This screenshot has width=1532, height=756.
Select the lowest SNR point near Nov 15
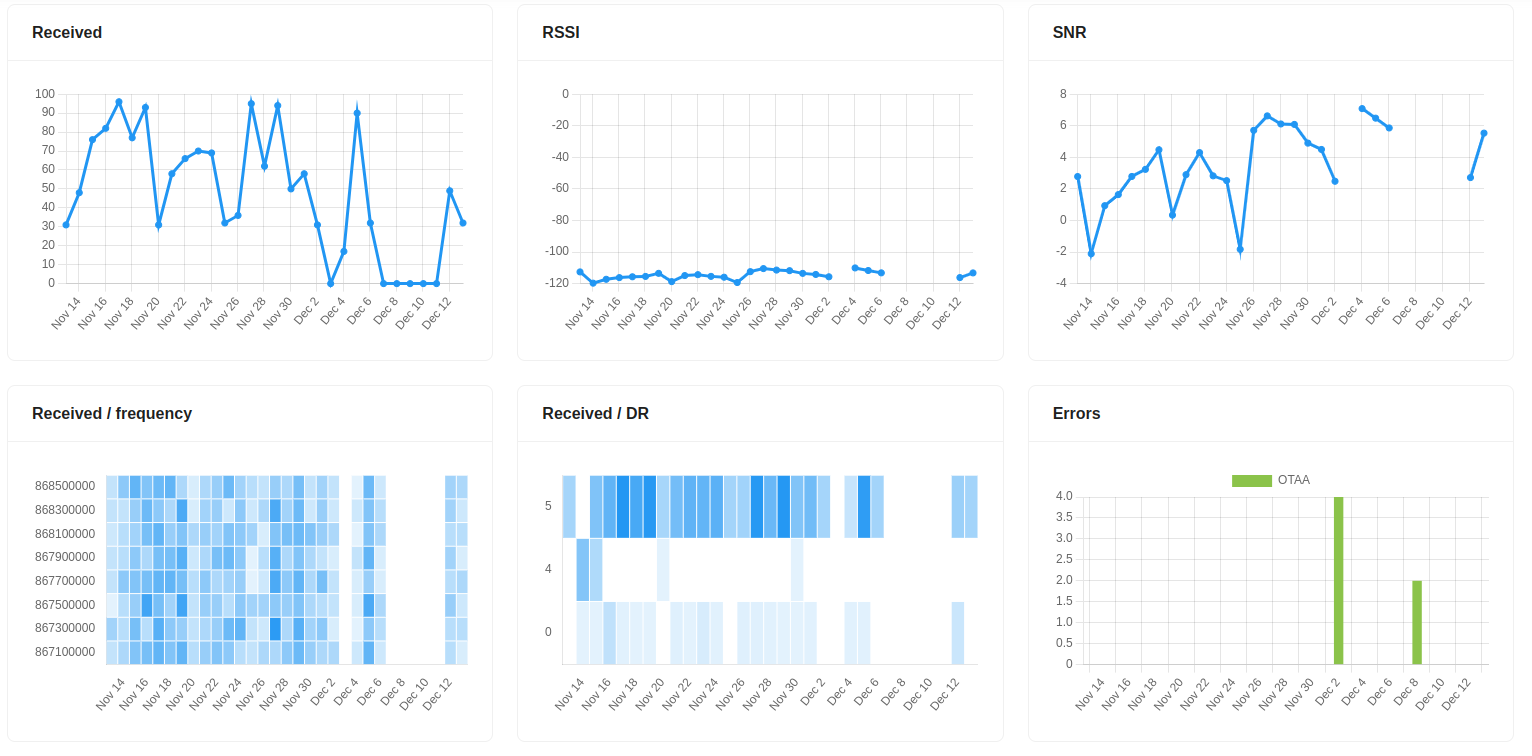(1091, 254)
